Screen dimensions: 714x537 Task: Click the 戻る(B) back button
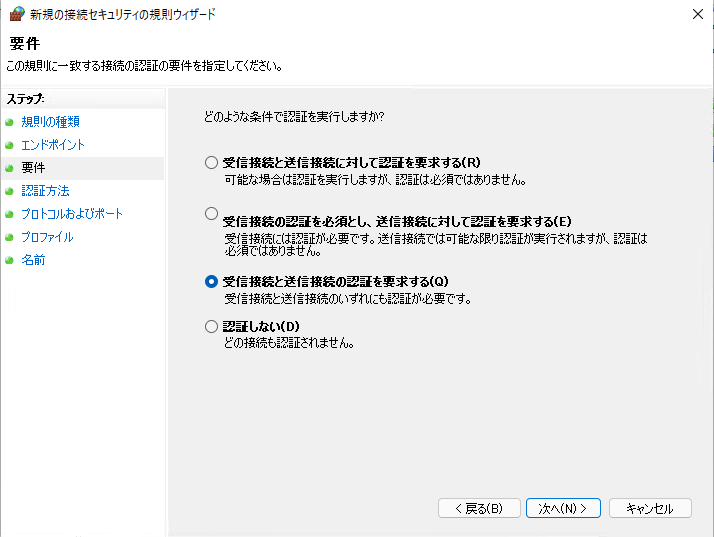pos(479,508)
